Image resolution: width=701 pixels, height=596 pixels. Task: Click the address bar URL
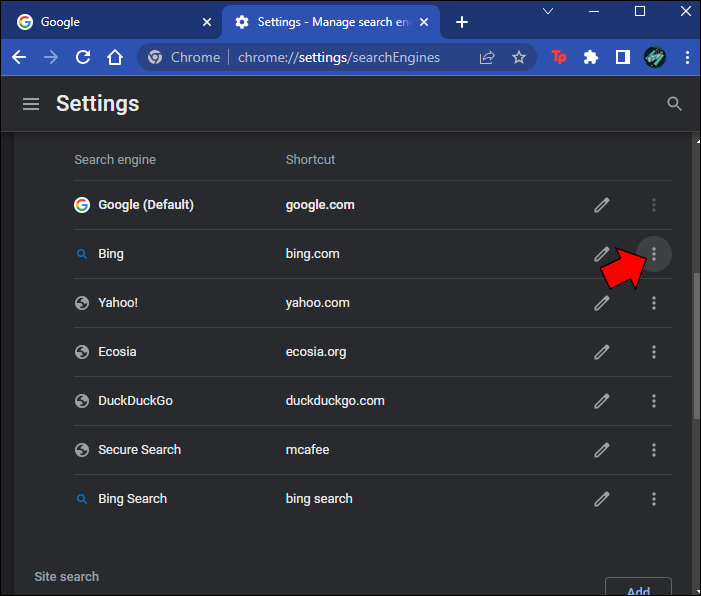point(339,57)
